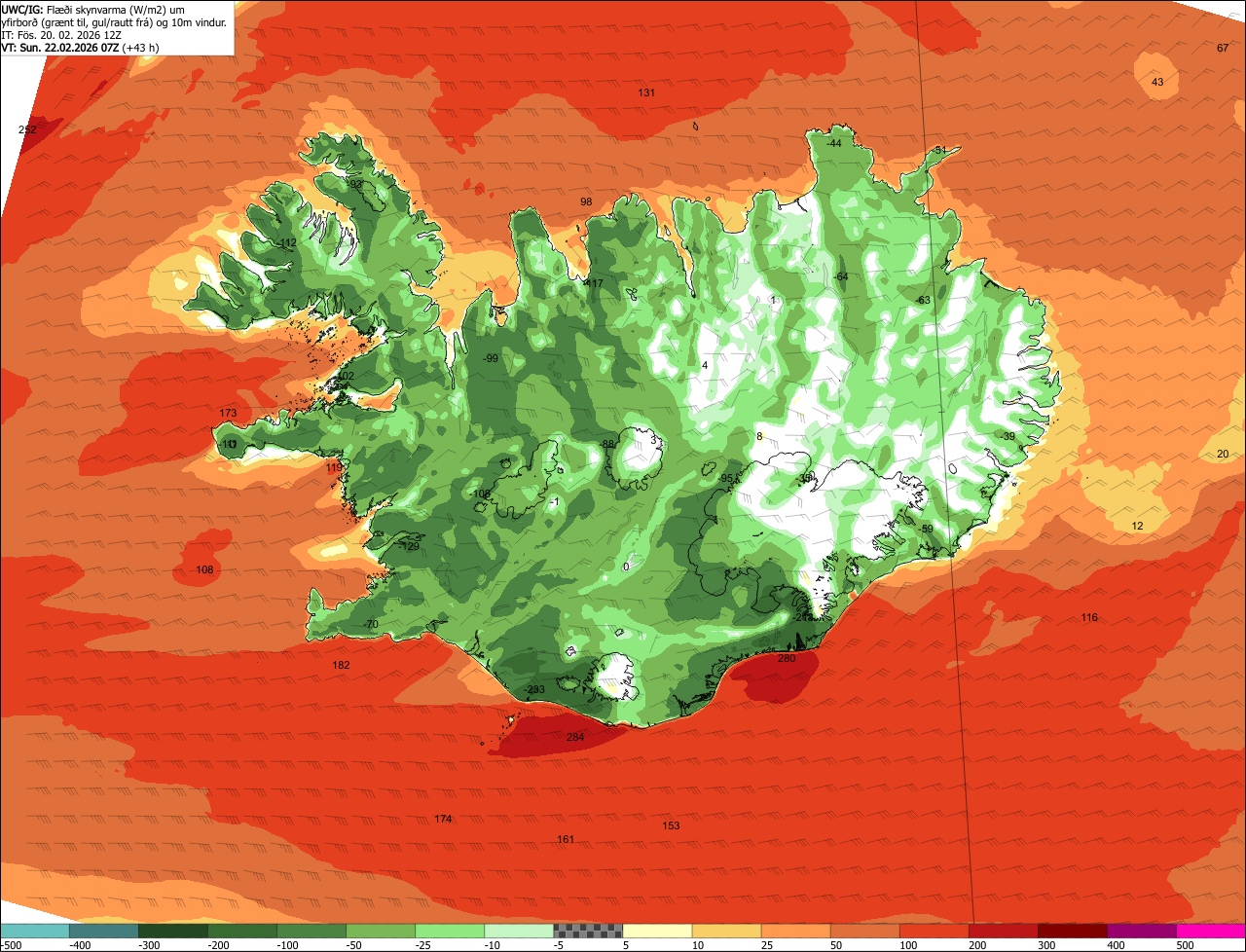Select the flux value '67'
Viewport: 1246px width, 952px height.
(1223, 48)
